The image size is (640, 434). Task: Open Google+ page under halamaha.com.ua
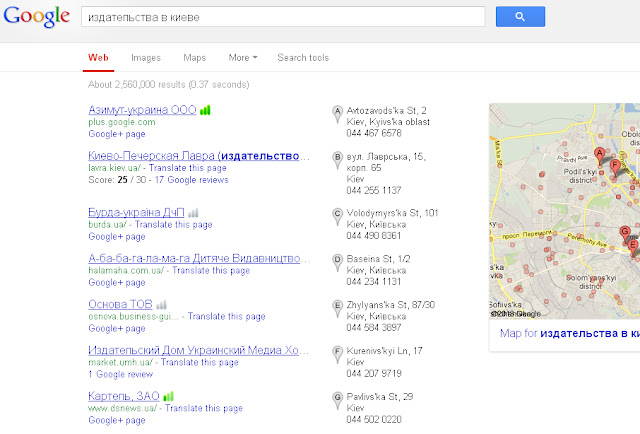tap(117, 283)
